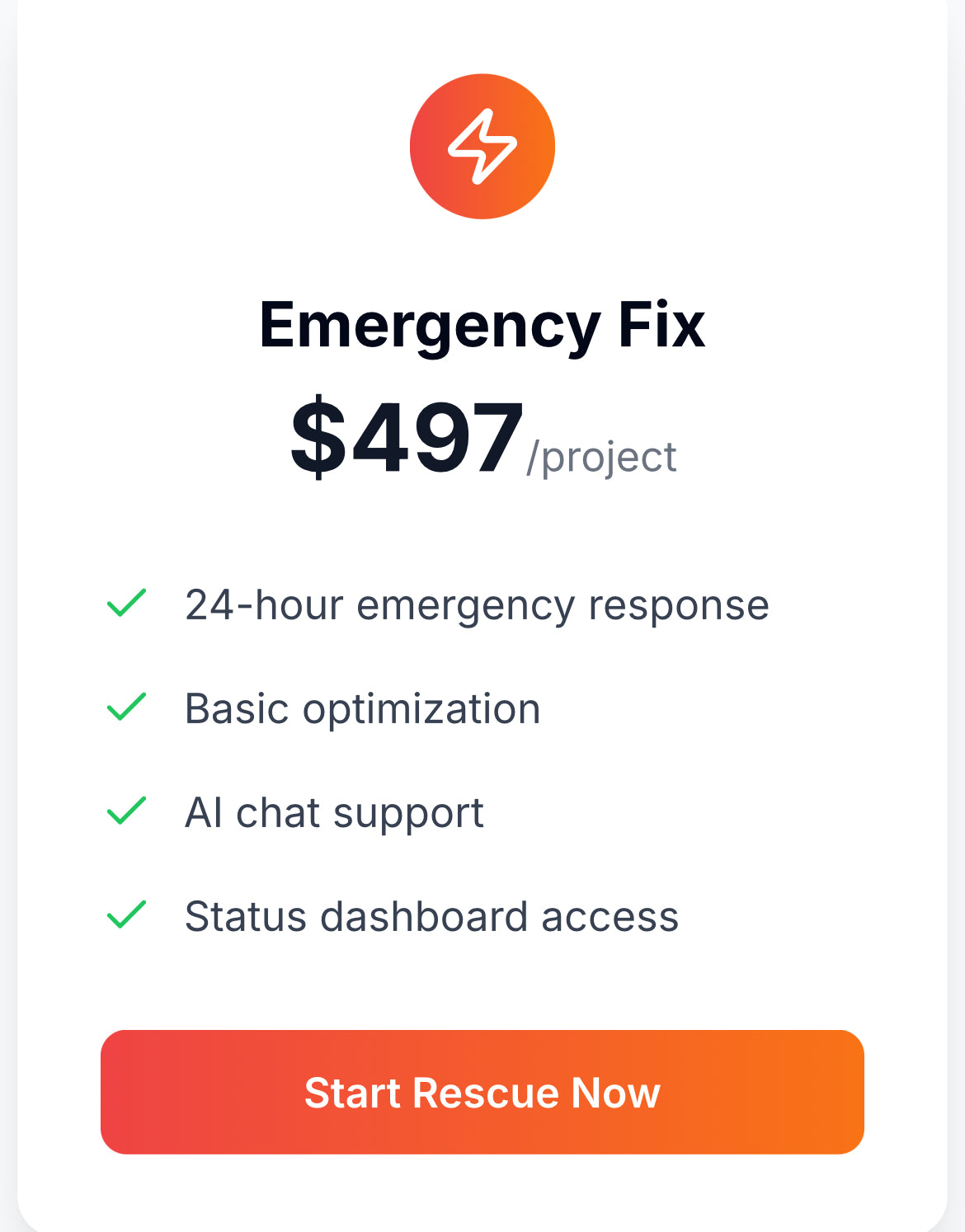Click the checkmark beside AI chat support
The height and width of the screenshot is (1232, 965).
126,811
